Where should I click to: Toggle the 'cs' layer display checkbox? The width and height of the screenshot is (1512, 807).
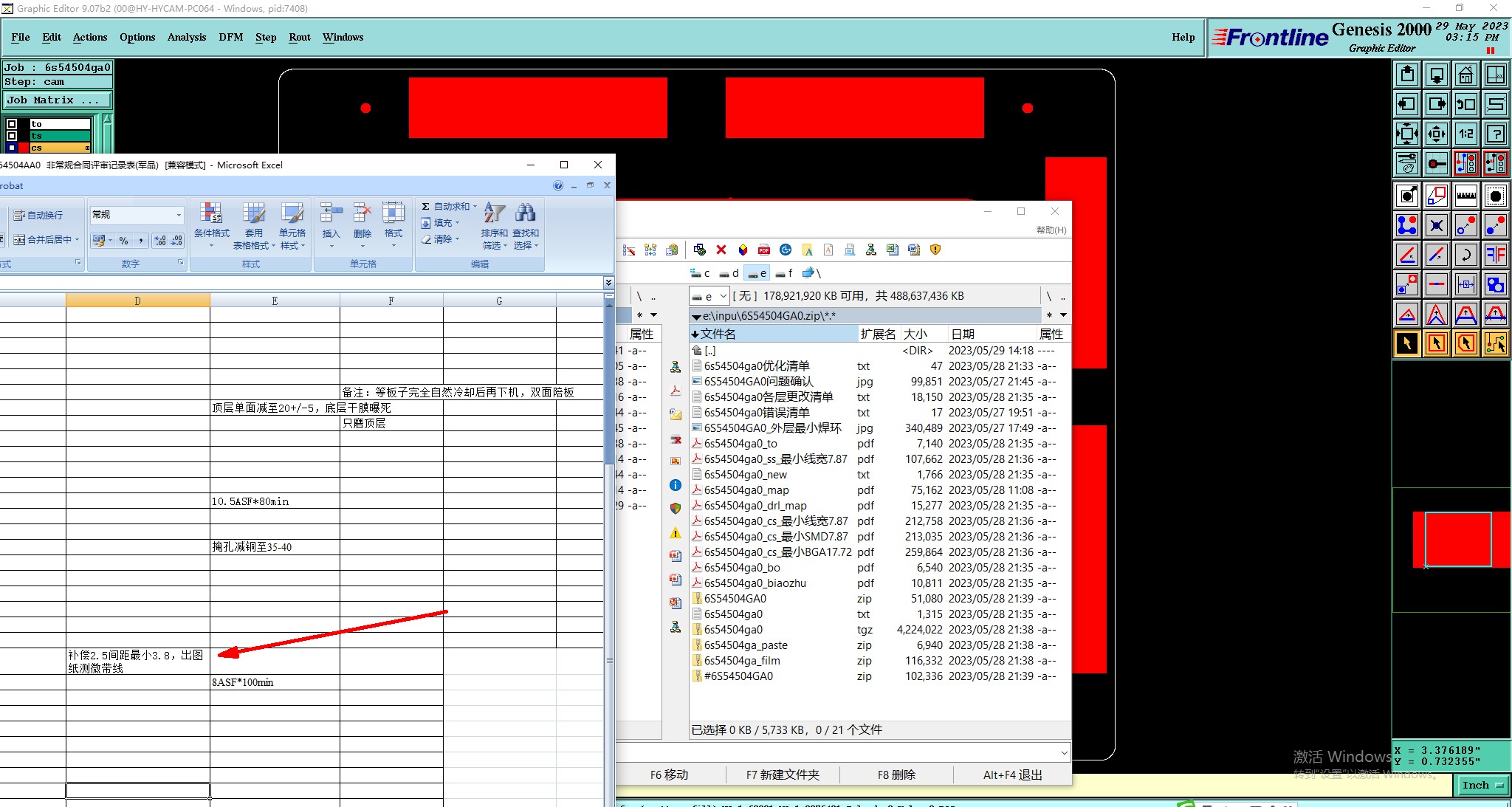pyautogui.click(x=12, y=148)
